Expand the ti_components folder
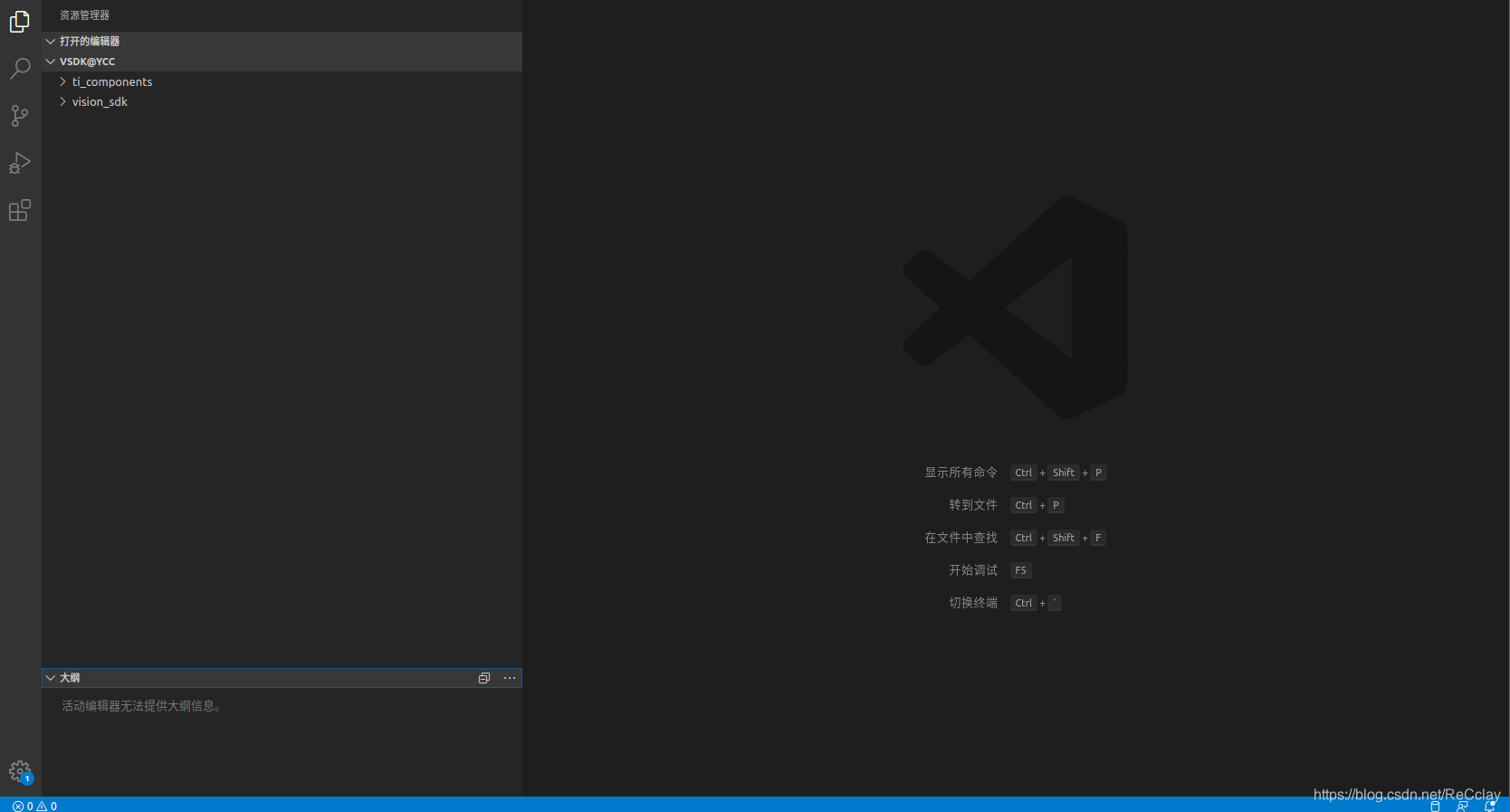1510x812 pixels. (x=62, y=81)
